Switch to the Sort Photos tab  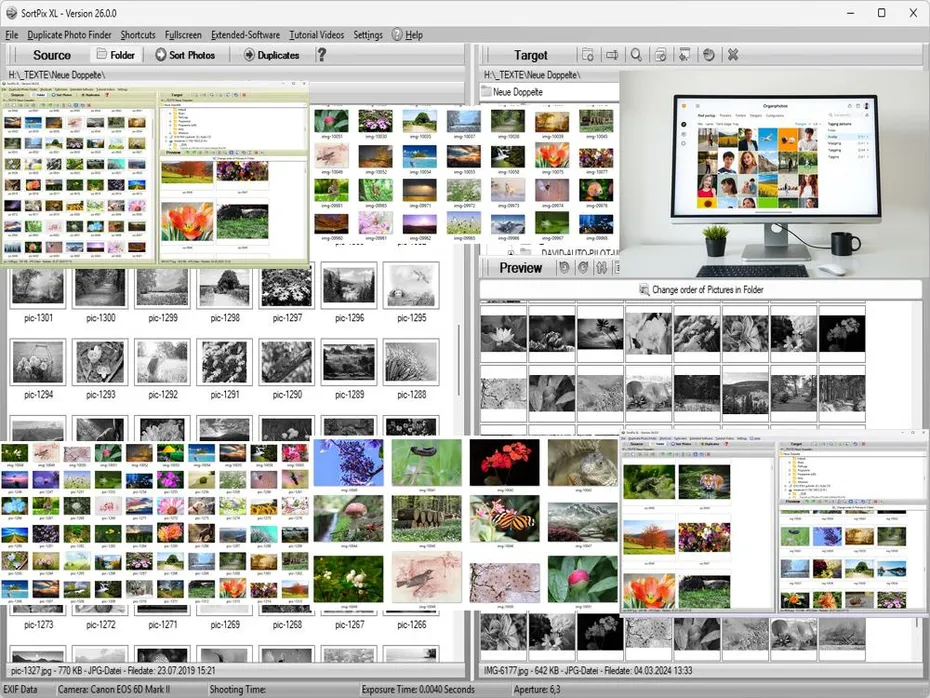tap(186, 55)
